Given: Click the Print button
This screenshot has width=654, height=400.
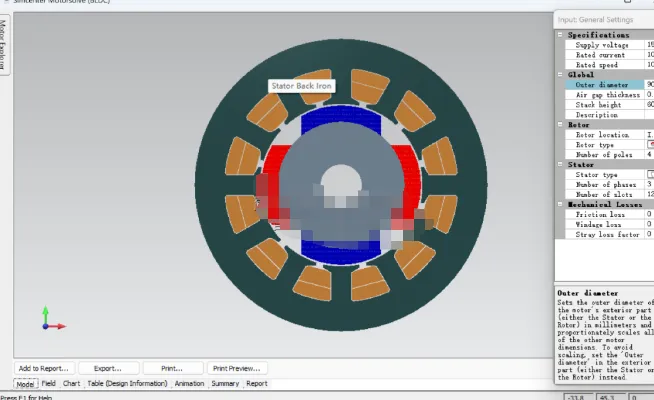Looking at the screenshot, I should tap(172, 368).
